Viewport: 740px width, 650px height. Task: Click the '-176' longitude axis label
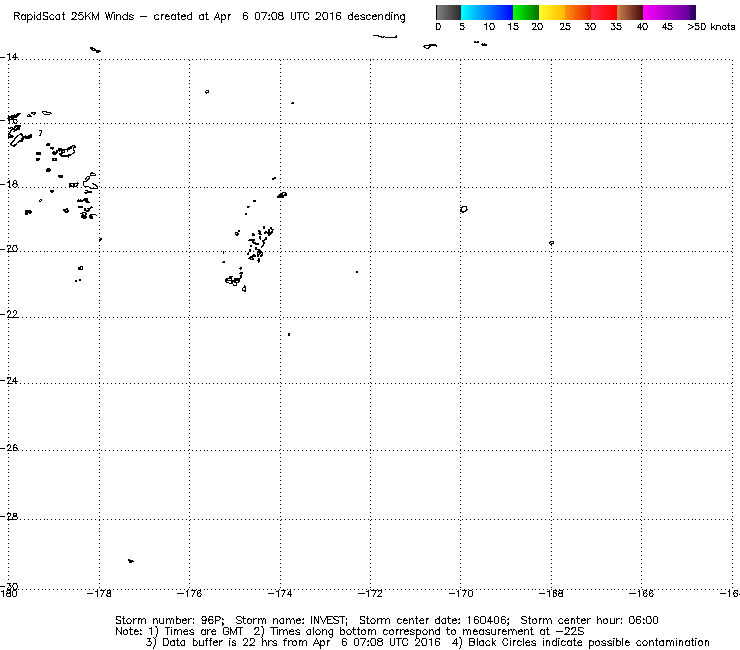pos(189,594)
